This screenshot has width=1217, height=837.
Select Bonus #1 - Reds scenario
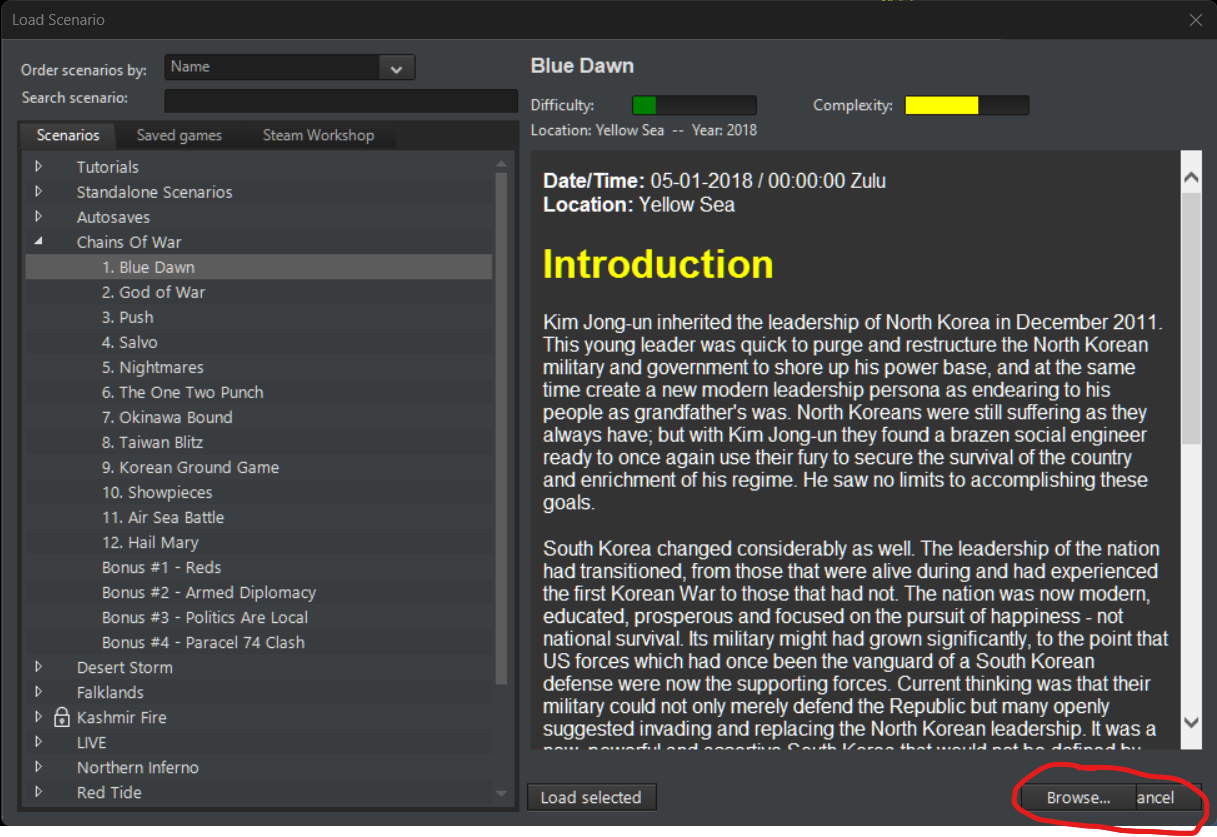[258, 567]
